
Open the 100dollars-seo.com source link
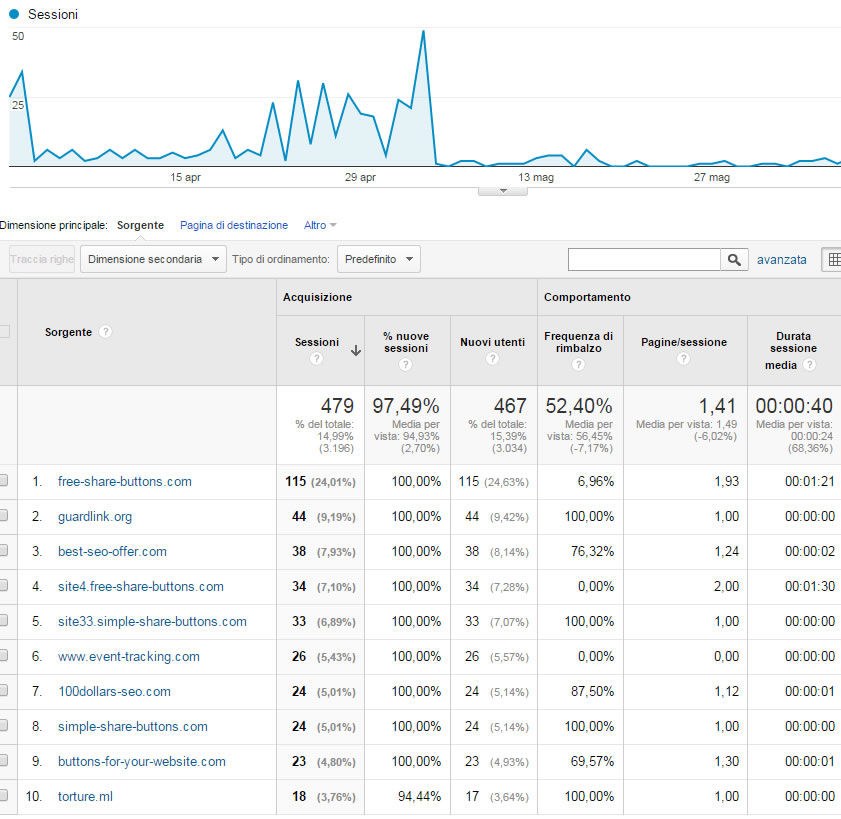pos(114,691)
